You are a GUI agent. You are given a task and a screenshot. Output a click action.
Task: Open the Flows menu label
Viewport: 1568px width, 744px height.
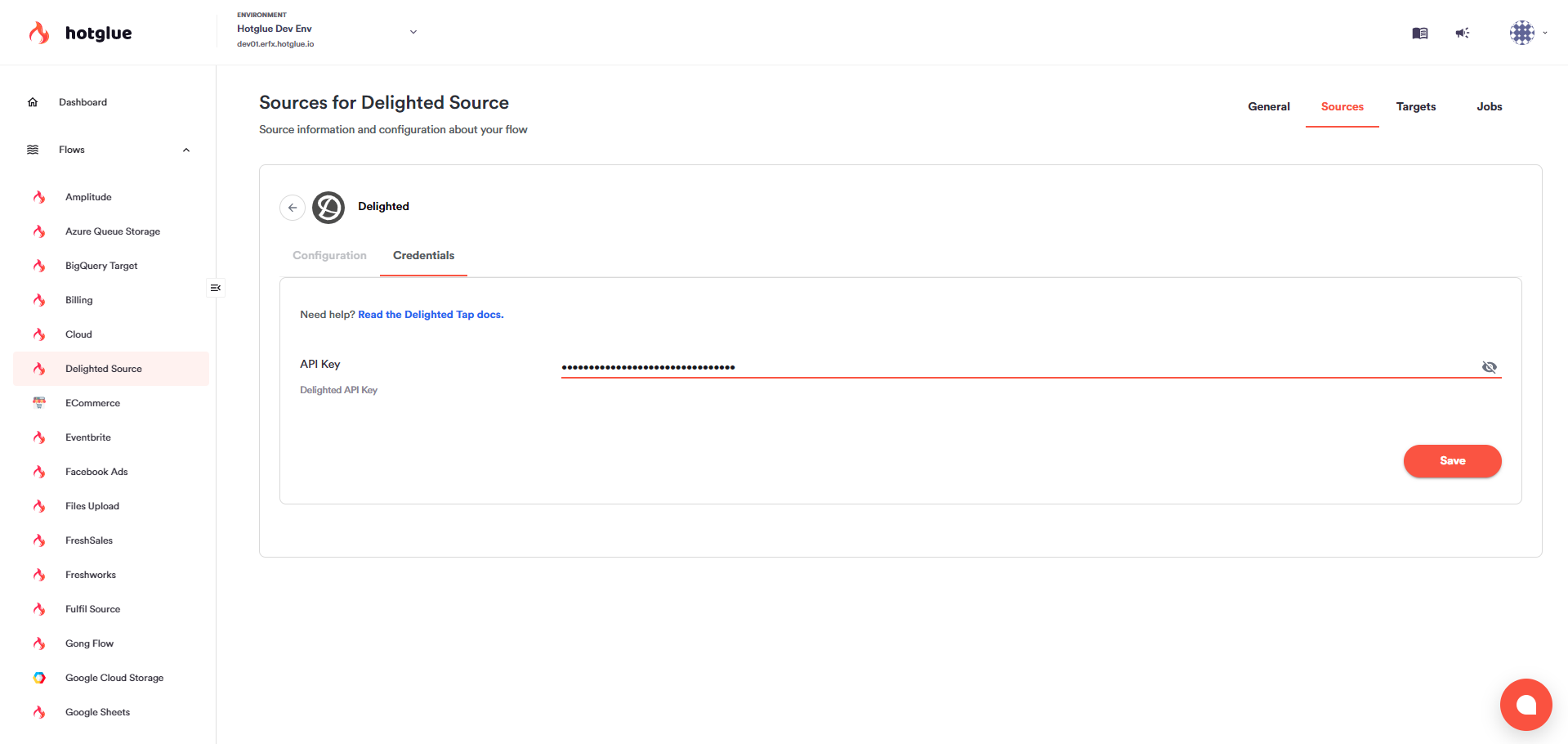coord(72,150)
